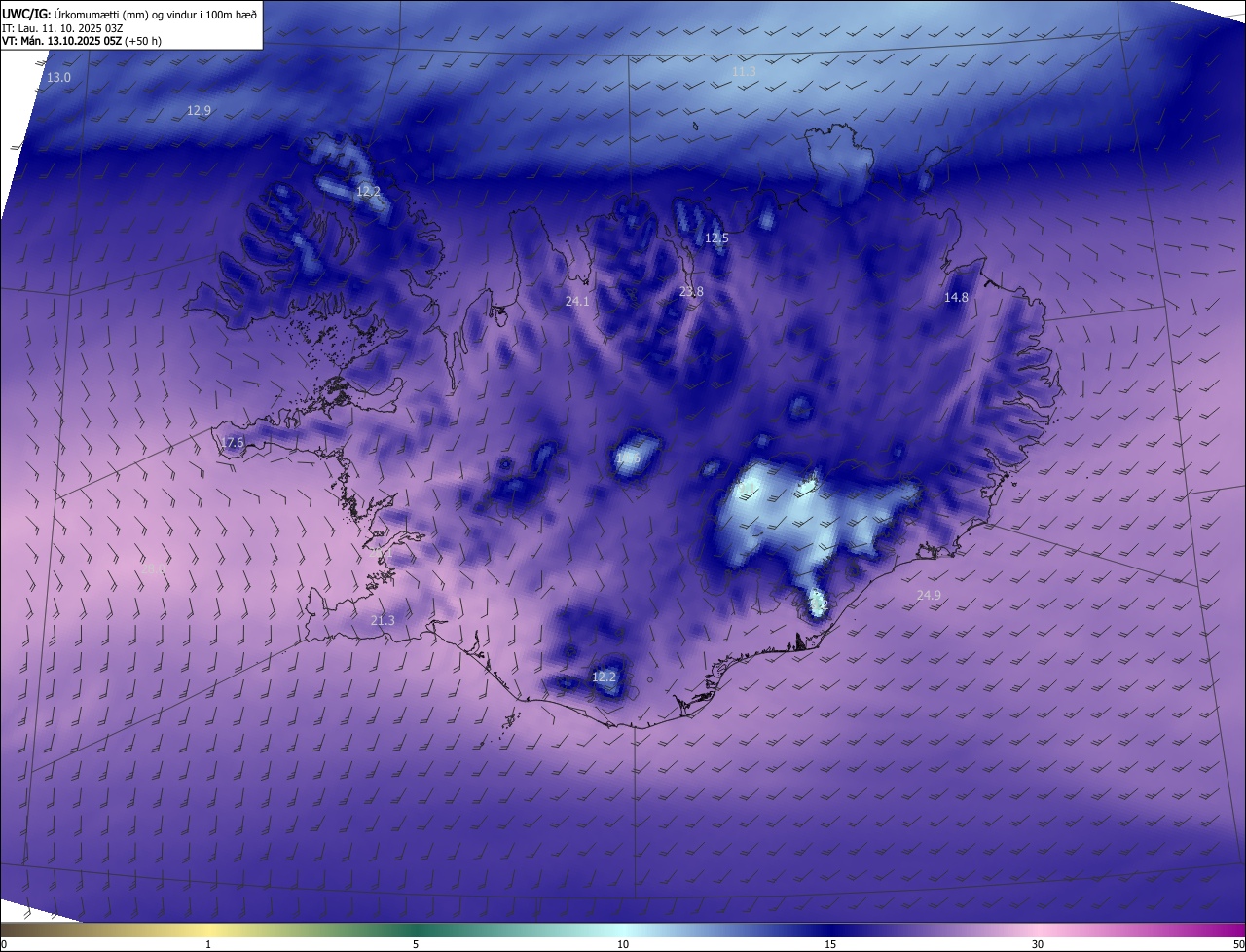Click the 1 tick on the color scale
This screenshot has height=952, width=1246.
208,944
